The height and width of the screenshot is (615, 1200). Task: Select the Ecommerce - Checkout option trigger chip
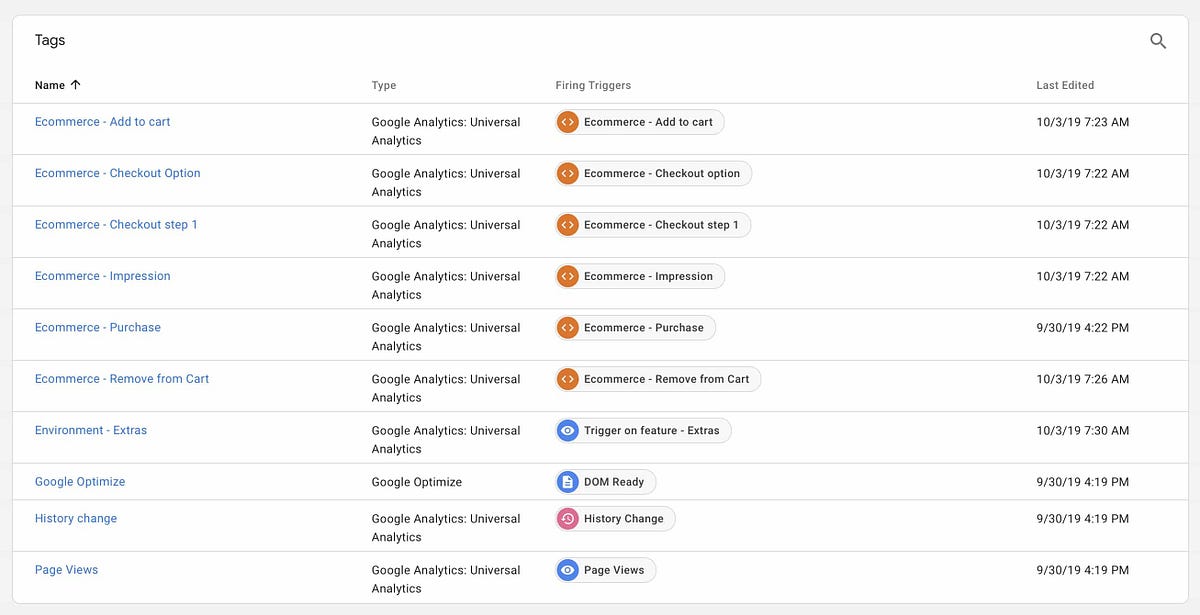click(653, 173)
